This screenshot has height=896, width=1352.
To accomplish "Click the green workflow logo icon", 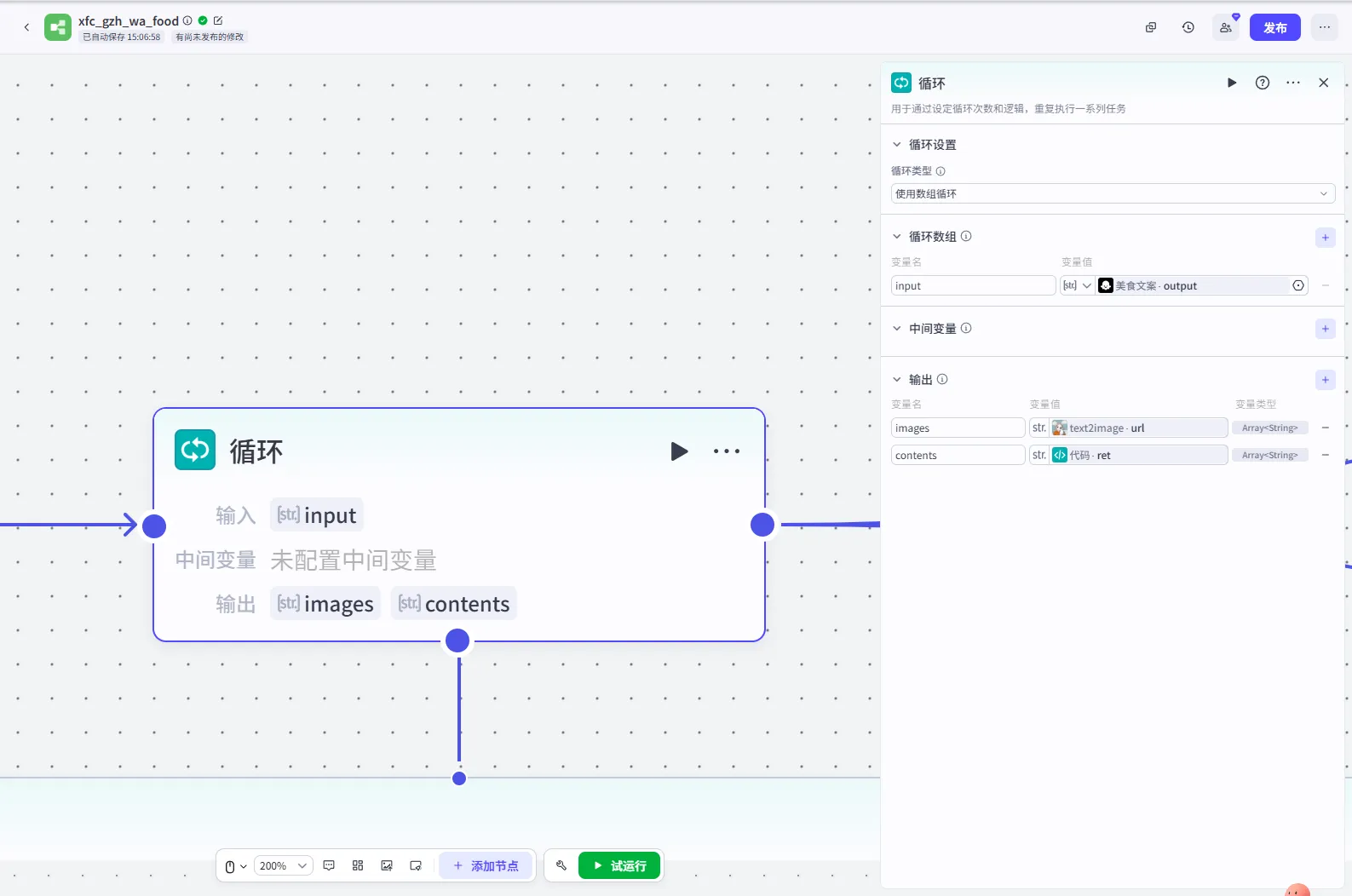I will point(58,27).
